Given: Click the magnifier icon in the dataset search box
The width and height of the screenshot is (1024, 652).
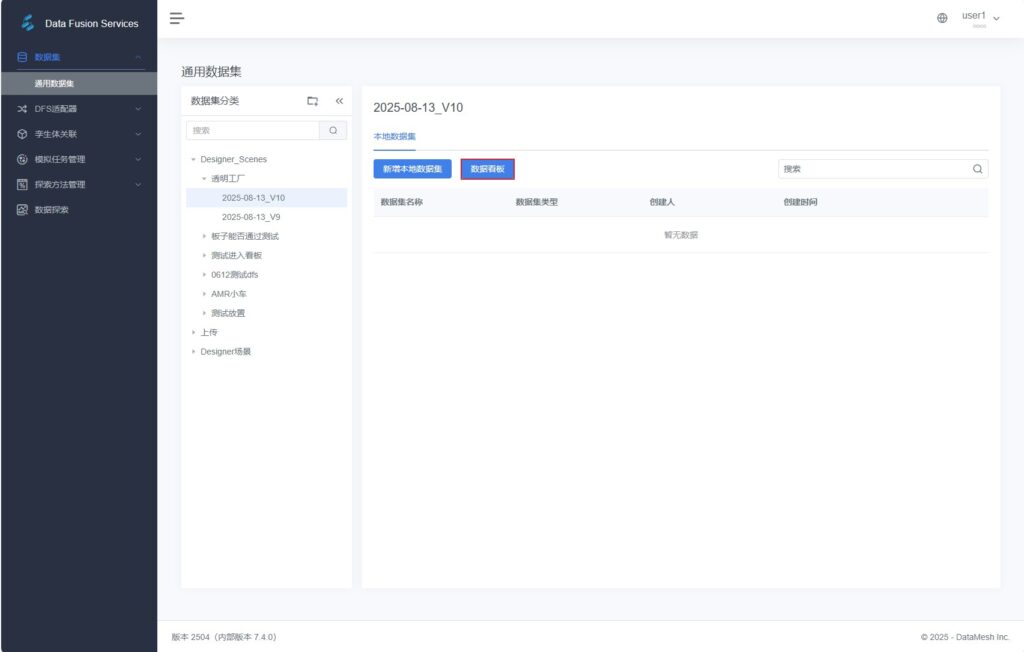Looking at the screenshot, I should [x=977, y=169].
